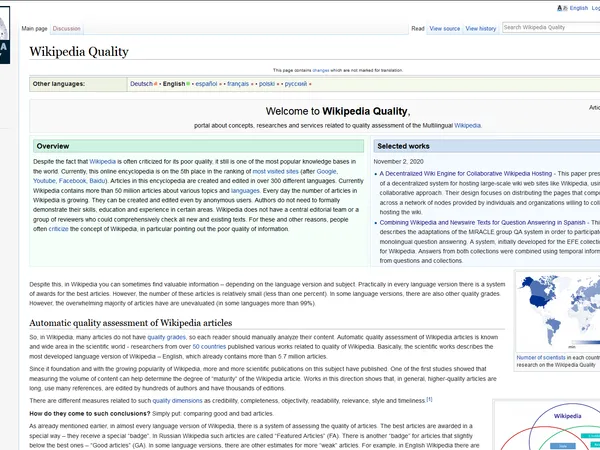600x450 pixels.
Task: Open the 'languages' link in Overview
Action: click(245, 191)
